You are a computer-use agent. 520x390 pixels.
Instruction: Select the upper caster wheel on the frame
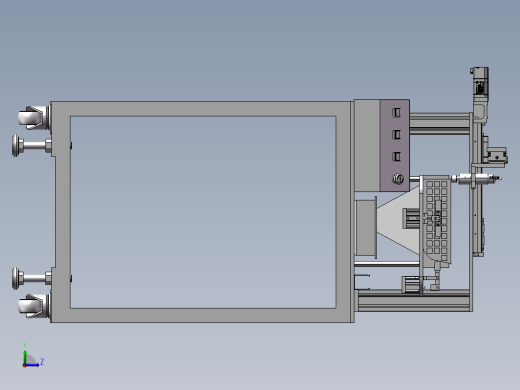click(x=31, y=118)
